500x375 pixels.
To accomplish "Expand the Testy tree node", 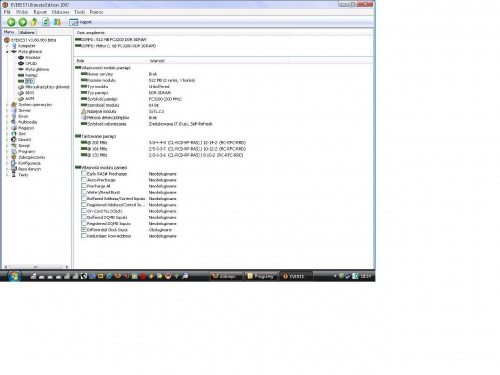I will tap(7, 175).
